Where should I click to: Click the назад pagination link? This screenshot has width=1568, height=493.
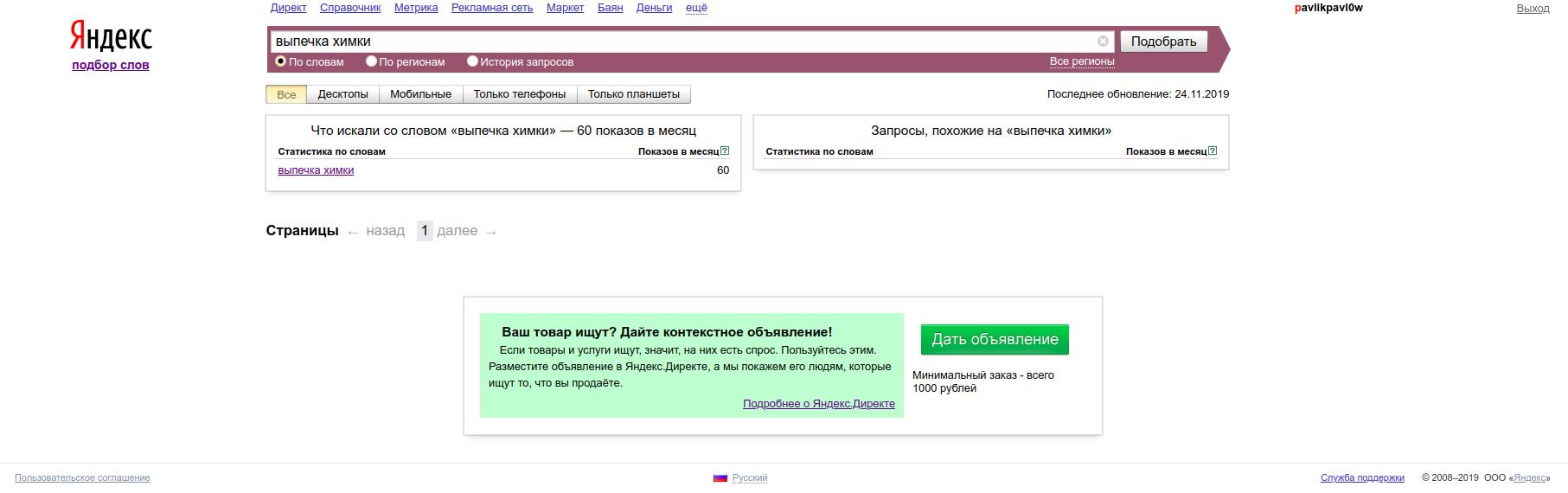(x=385, y=231)
